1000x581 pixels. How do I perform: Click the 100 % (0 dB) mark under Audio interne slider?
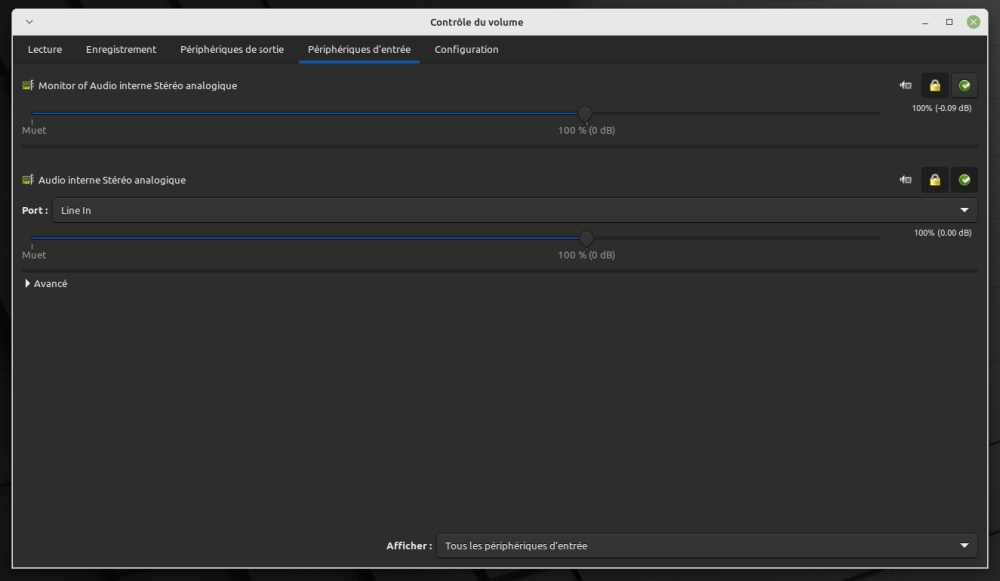pos(587,255)
